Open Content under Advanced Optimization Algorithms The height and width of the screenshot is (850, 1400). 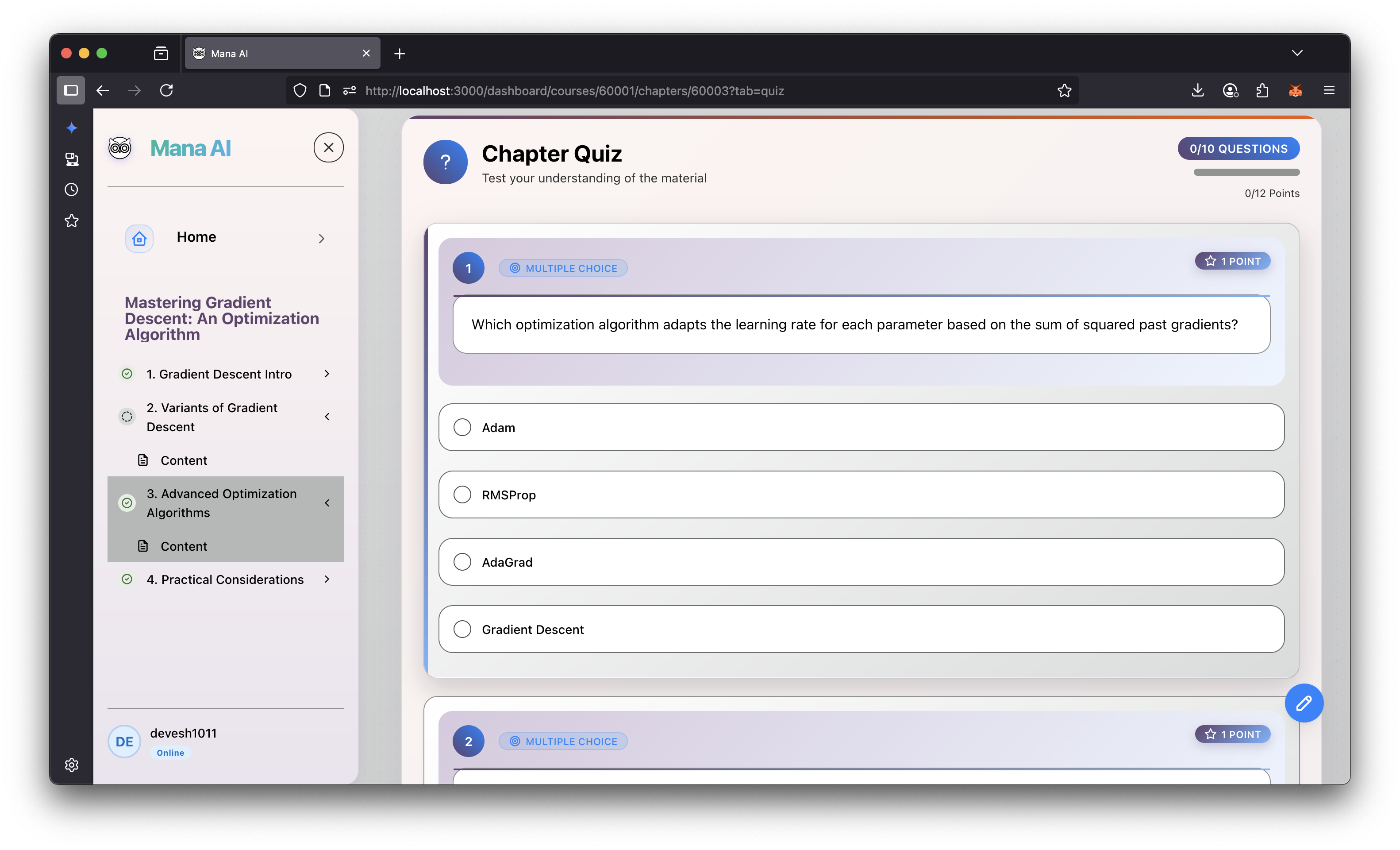pyautogui.click(x=184, y=546)
